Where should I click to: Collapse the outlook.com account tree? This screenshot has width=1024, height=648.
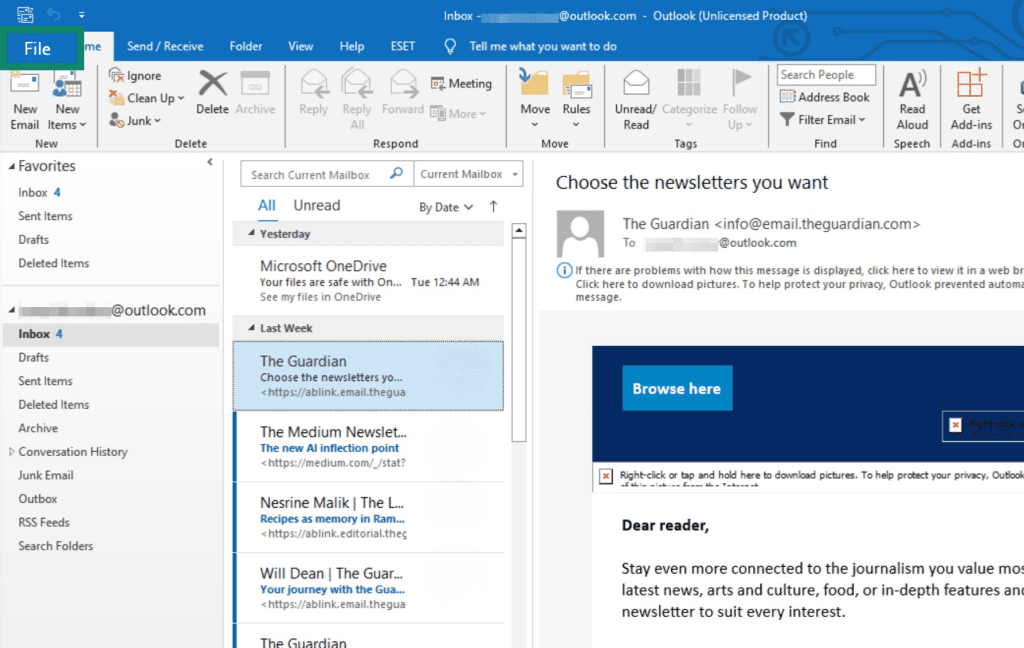11,310
